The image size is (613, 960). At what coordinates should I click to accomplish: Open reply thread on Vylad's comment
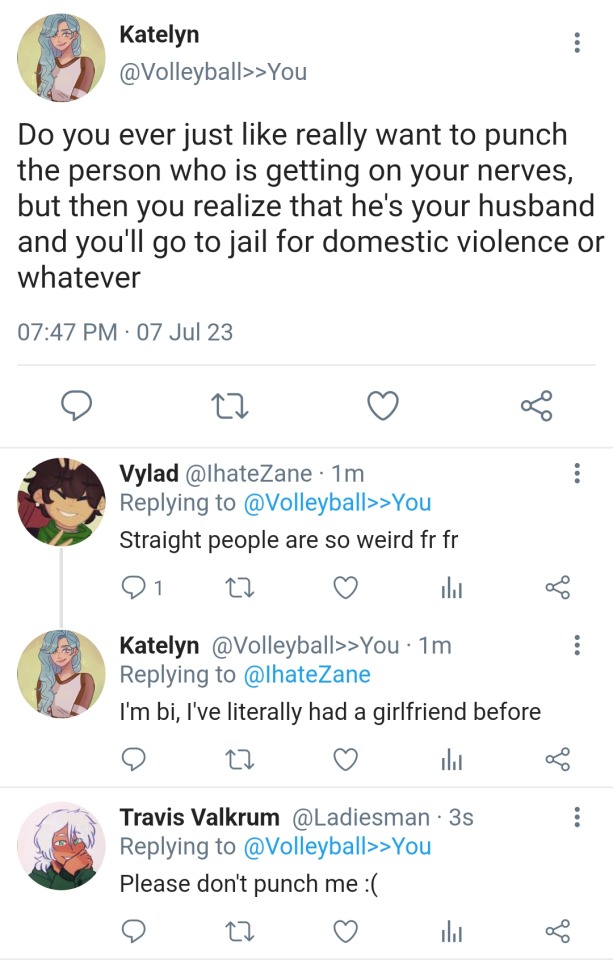tap(134, 589)
